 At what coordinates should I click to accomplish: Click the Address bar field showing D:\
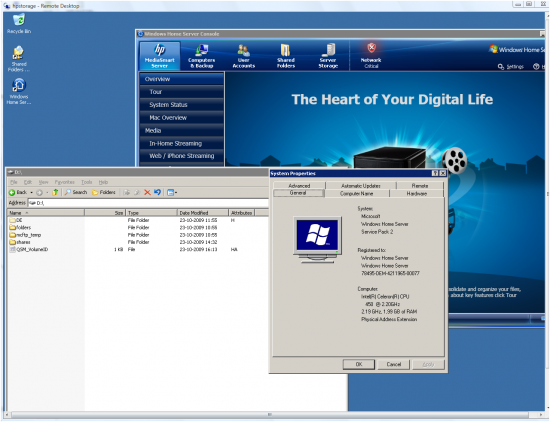click(148, 203)
